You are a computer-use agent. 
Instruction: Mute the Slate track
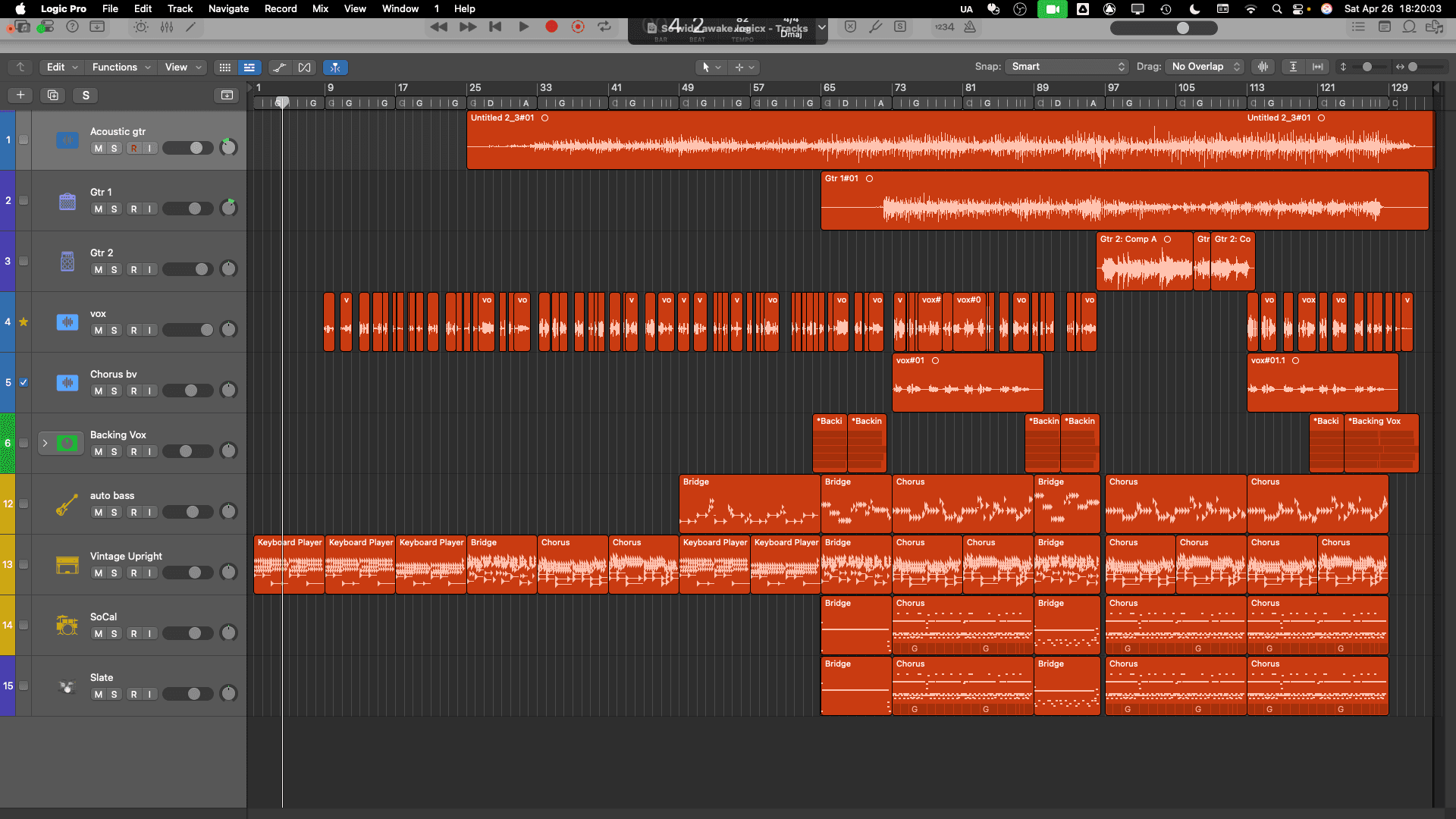tap(99, 695)
